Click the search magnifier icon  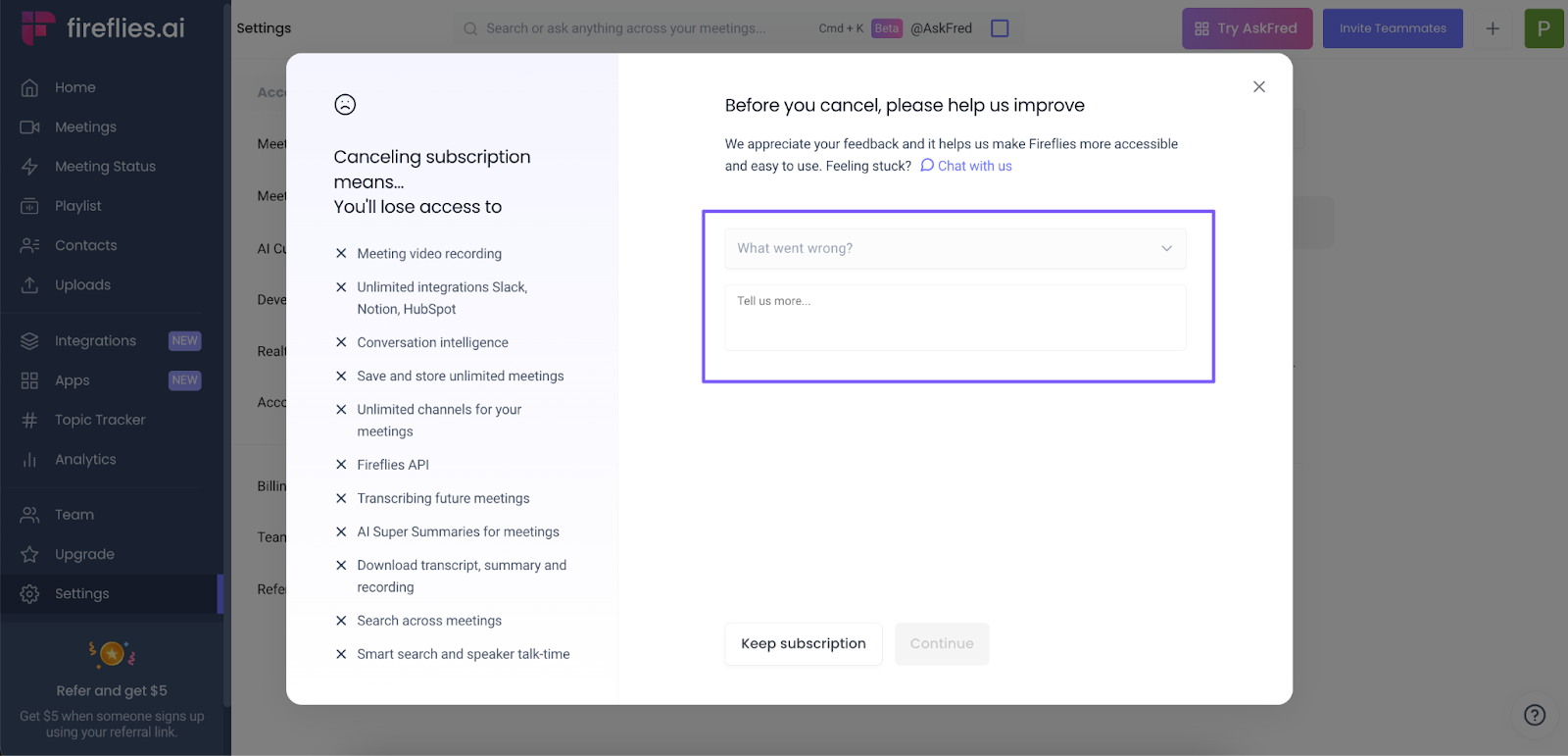pyautogui.click(x=470, y=28)
